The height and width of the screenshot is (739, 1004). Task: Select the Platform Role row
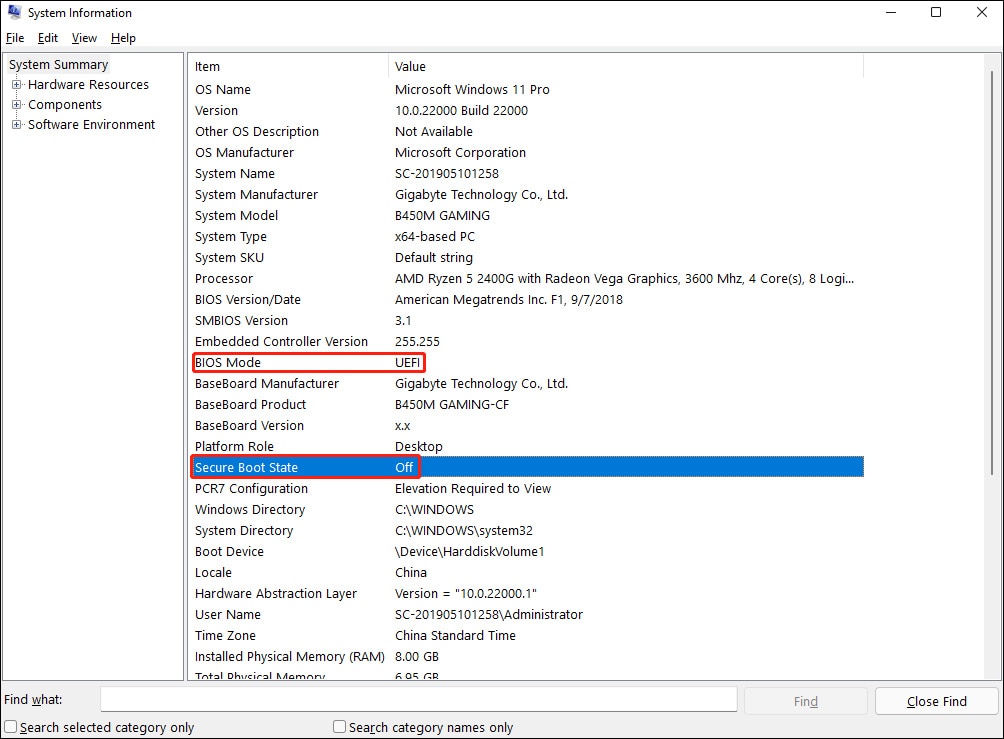(527, 446)
